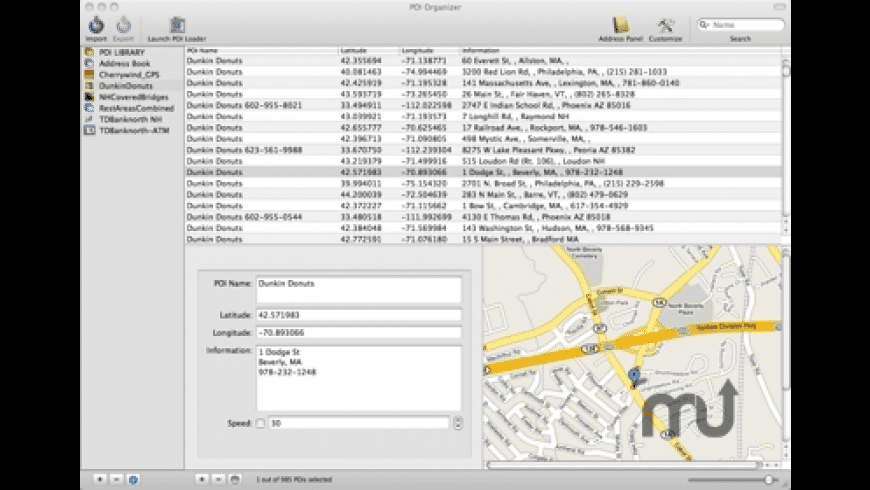Image resolution: width=870 pixels, height=490 pixels.
Task: Remove the selected POI with minus button
Action: point(219,479)
